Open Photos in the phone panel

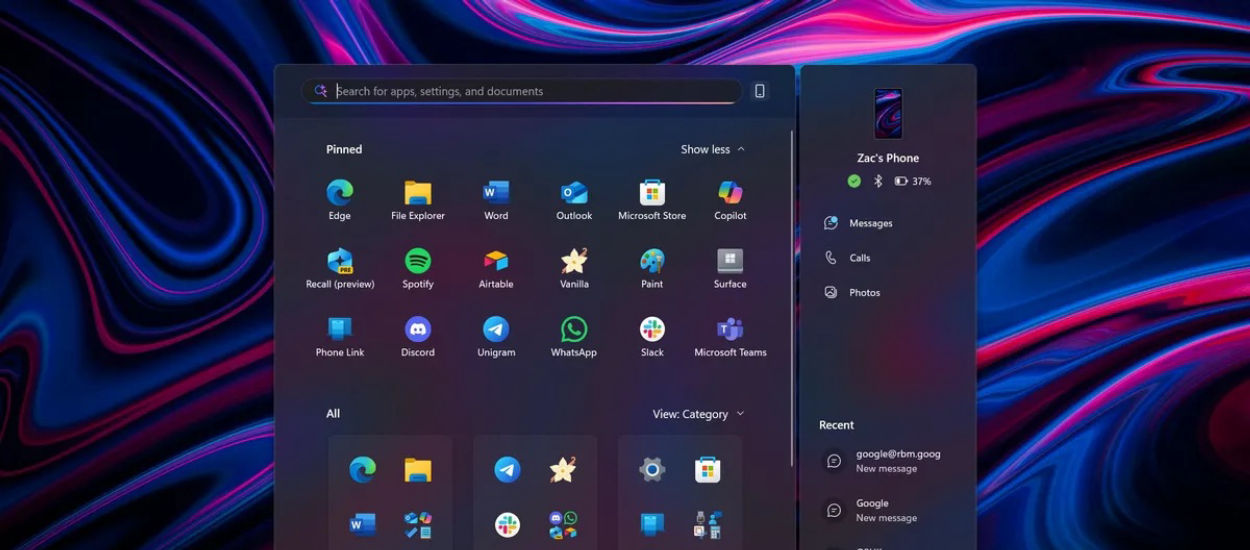tap(864, 293)
